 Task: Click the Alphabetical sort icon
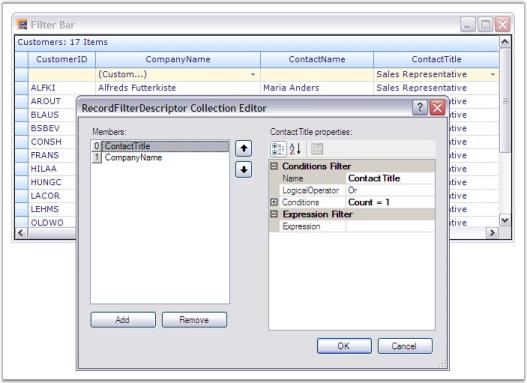point(295,149)
